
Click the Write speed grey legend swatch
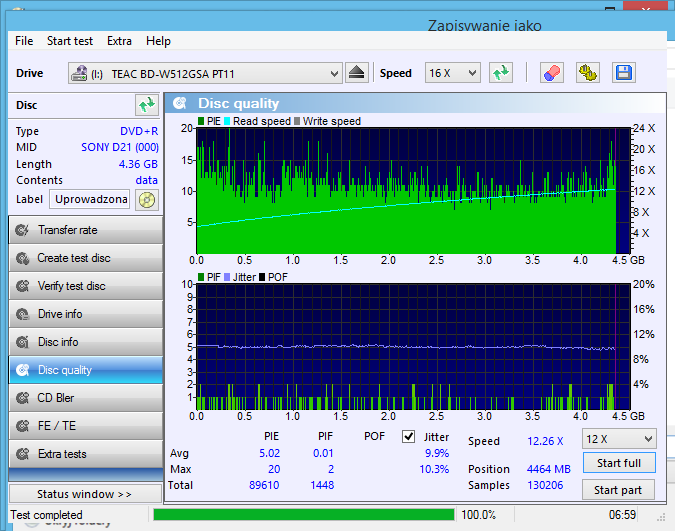point(297,121)
